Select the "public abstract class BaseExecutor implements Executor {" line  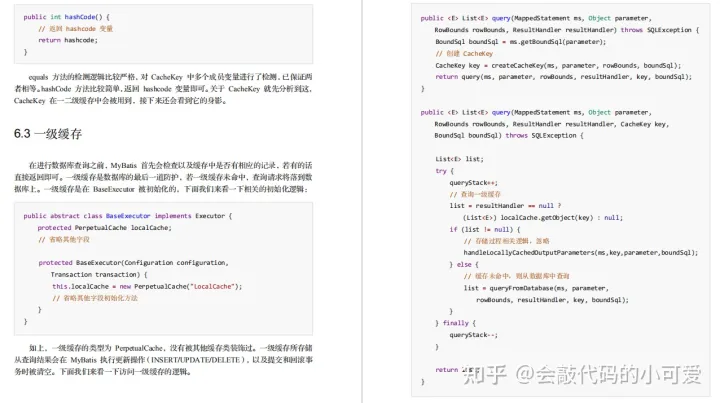[128, 216]
